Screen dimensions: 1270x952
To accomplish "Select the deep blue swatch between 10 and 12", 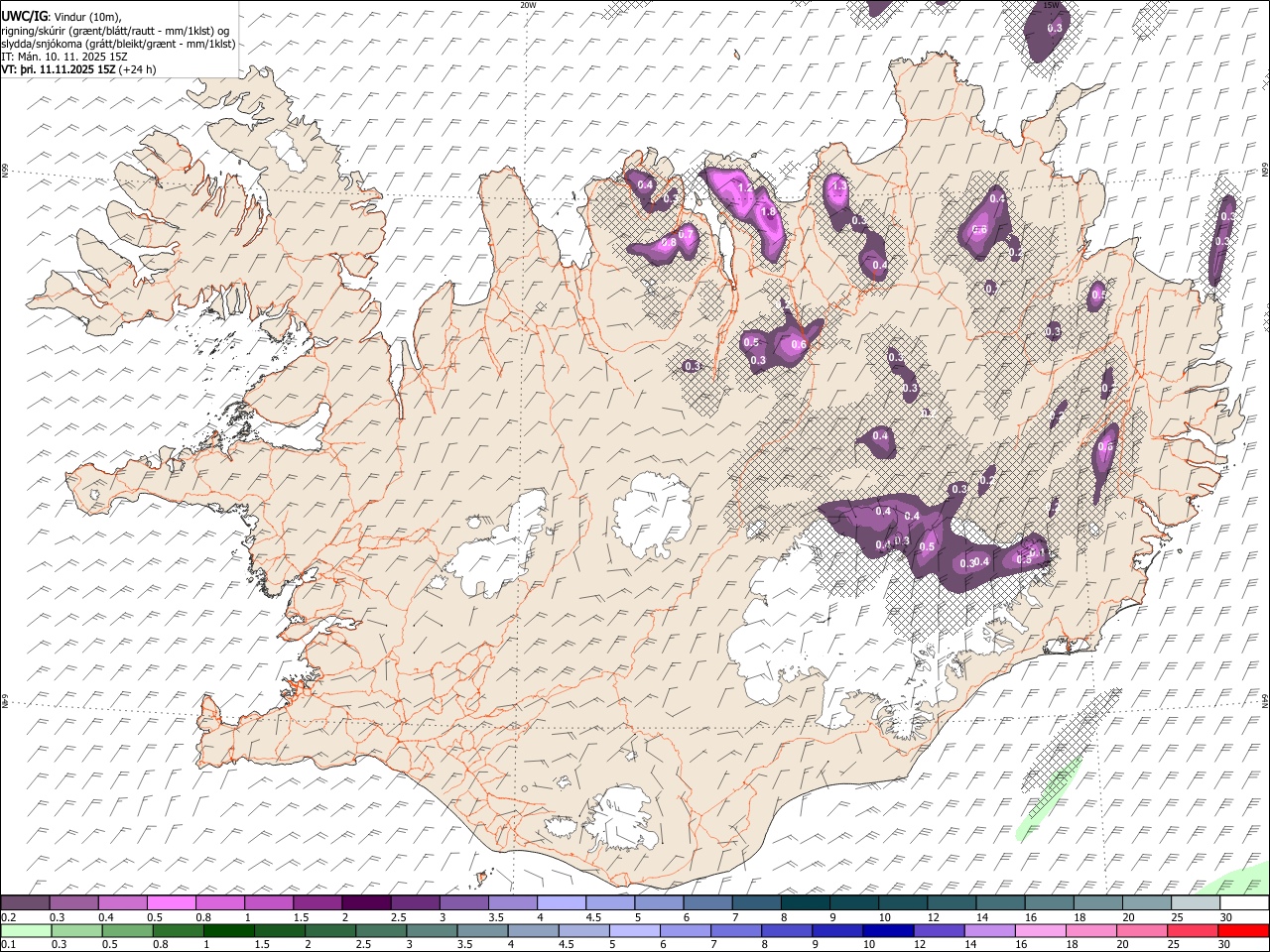I will (x=886, y=930).
